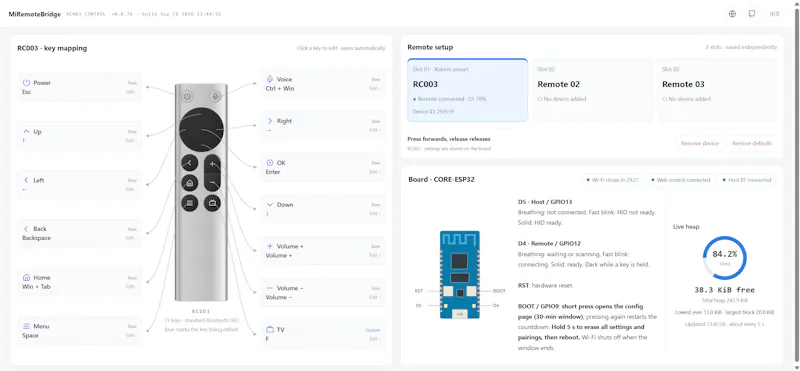Click the back button on the remote image
The height and width of the screenshot is (371, 800).
189,163
